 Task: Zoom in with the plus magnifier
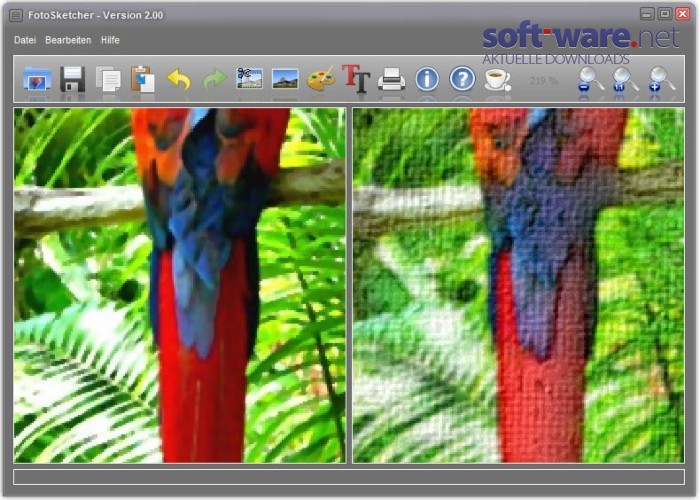pyautogui.click(x=661, y=79)
